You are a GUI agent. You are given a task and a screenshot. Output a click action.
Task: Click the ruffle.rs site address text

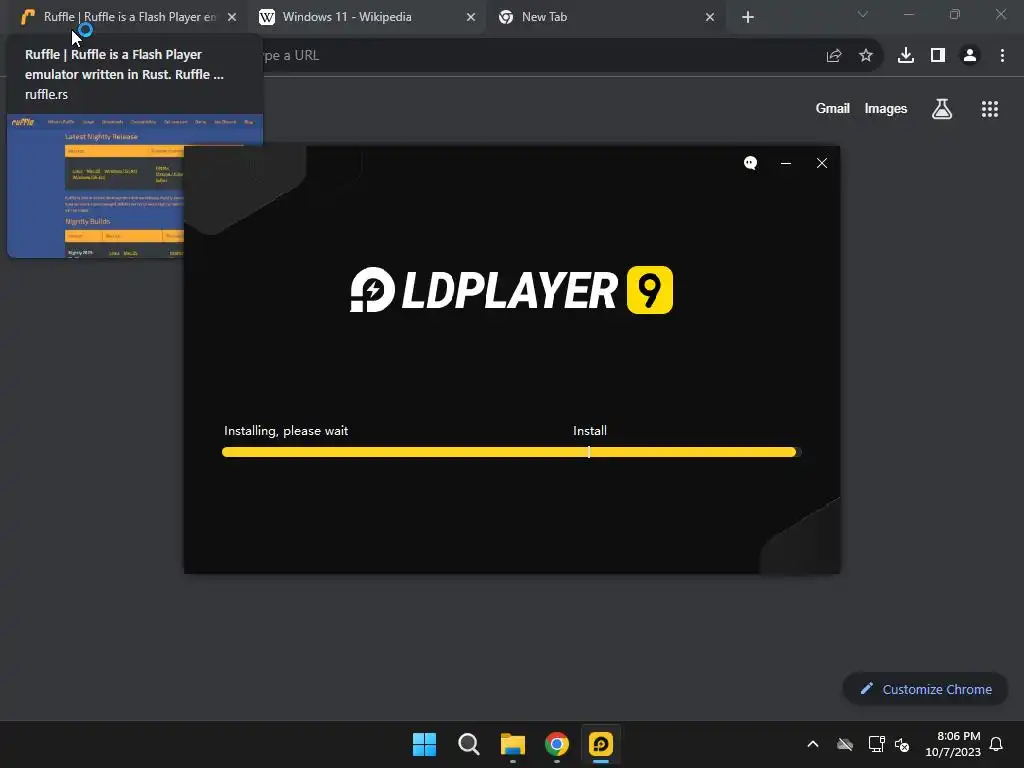46,94
